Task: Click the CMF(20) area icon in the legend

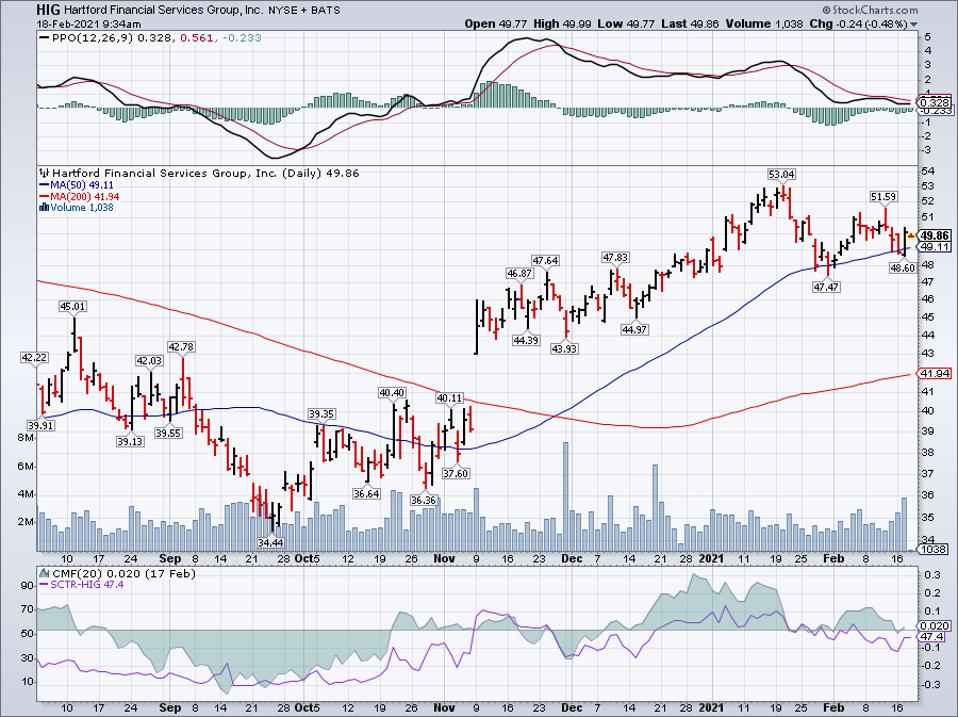Action: point(45,573)
